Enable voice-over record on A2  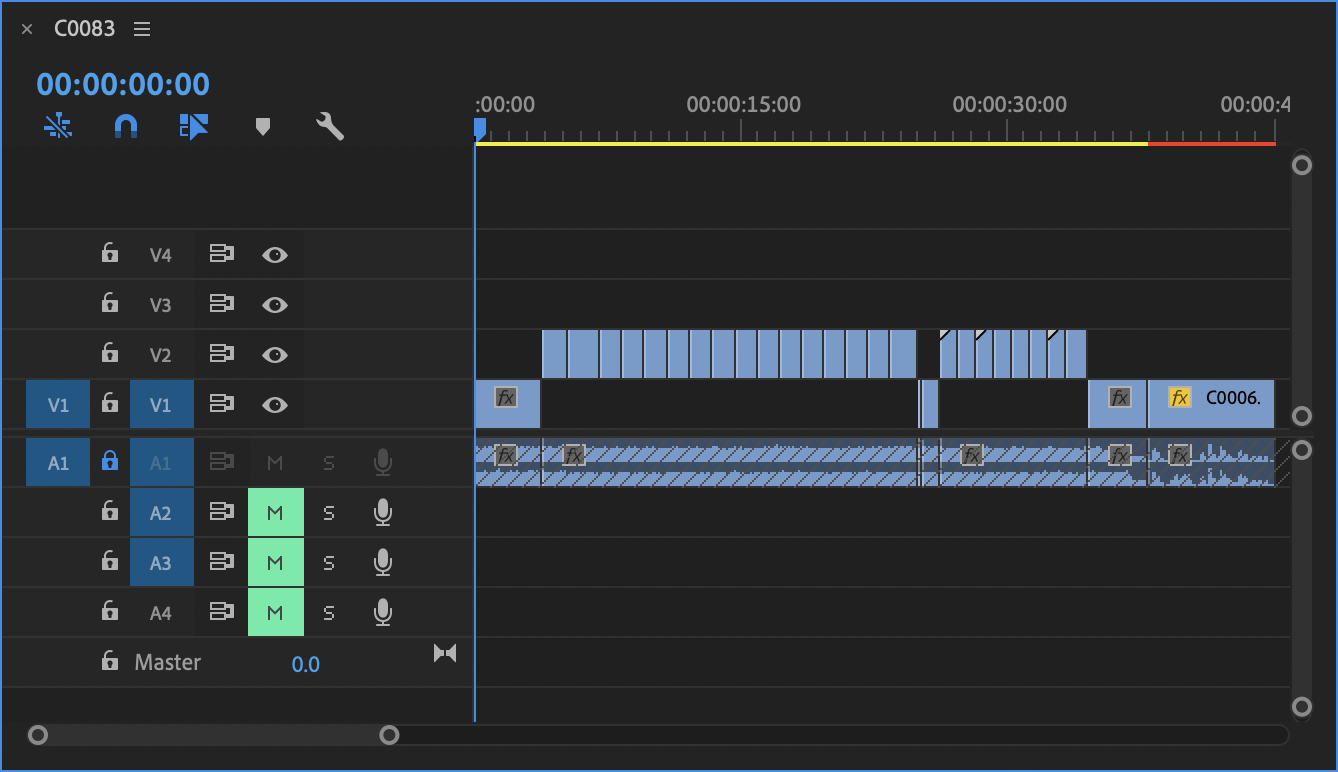point(382,513)
